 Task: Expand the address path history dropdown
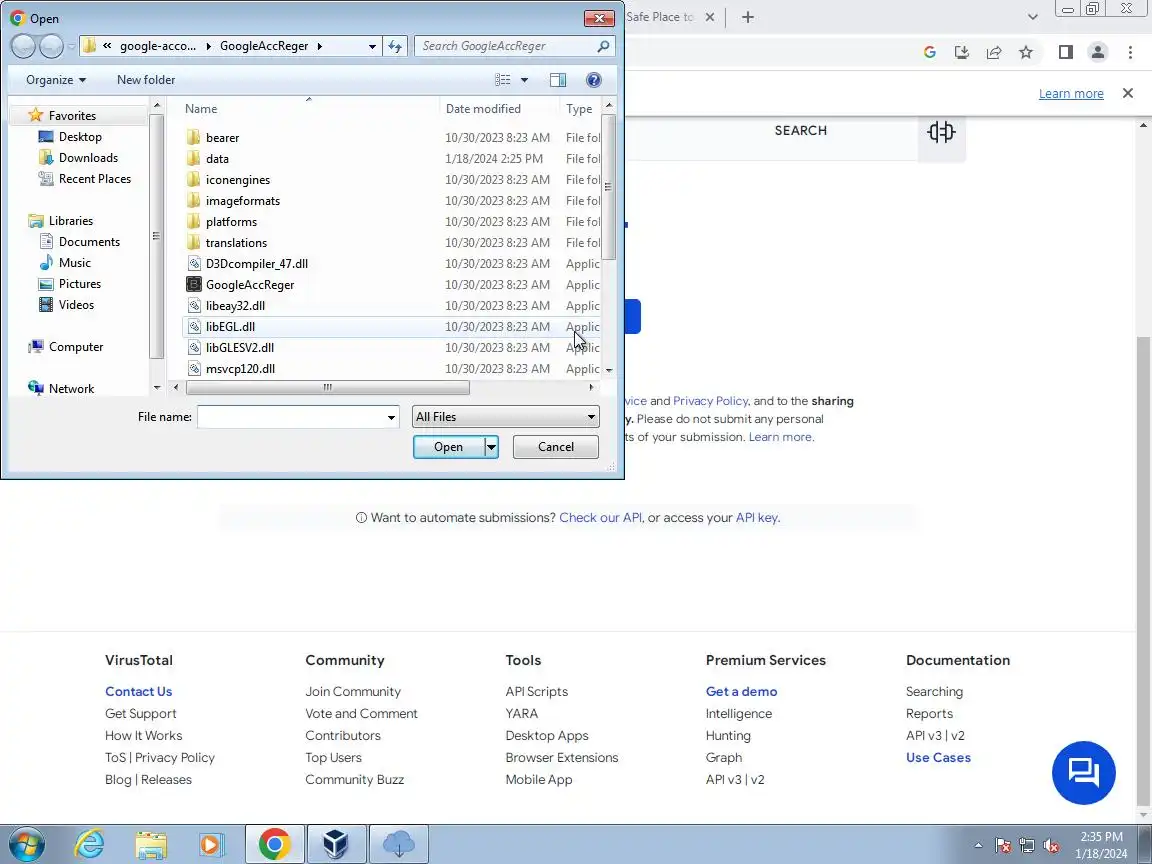pyautogui.click(x=372, y=46)
